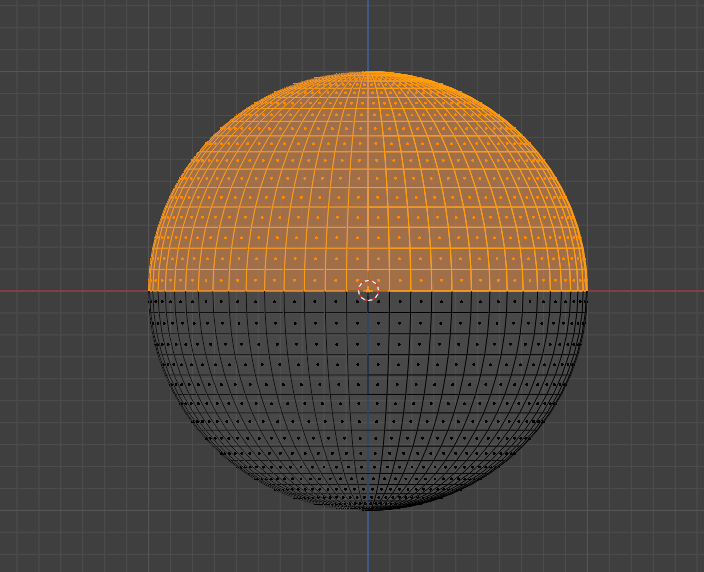Select the bottom pole vertex of the sphere

[x=368, y=510]
